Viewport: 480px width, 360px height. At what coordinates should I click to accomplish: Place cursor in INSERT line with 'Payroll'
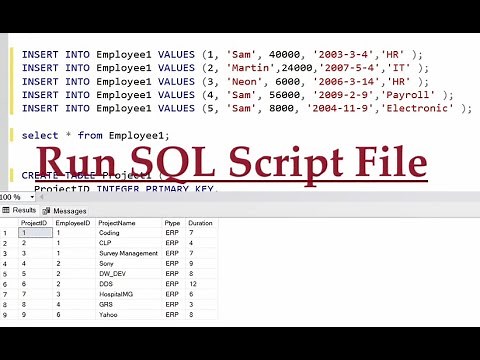tap(237, 95)
